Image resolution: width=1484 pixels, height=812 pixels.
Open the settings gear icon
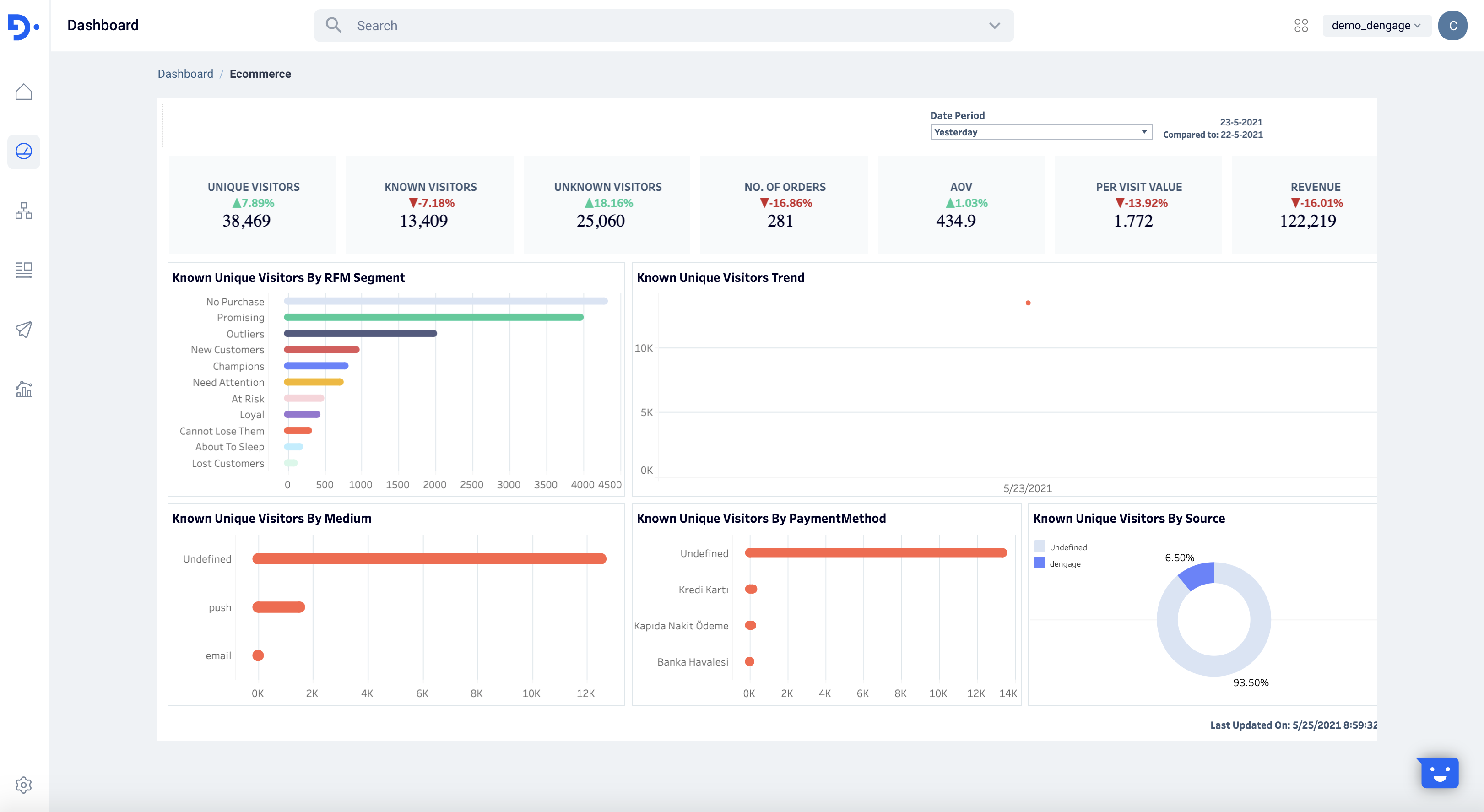(24, 785)
